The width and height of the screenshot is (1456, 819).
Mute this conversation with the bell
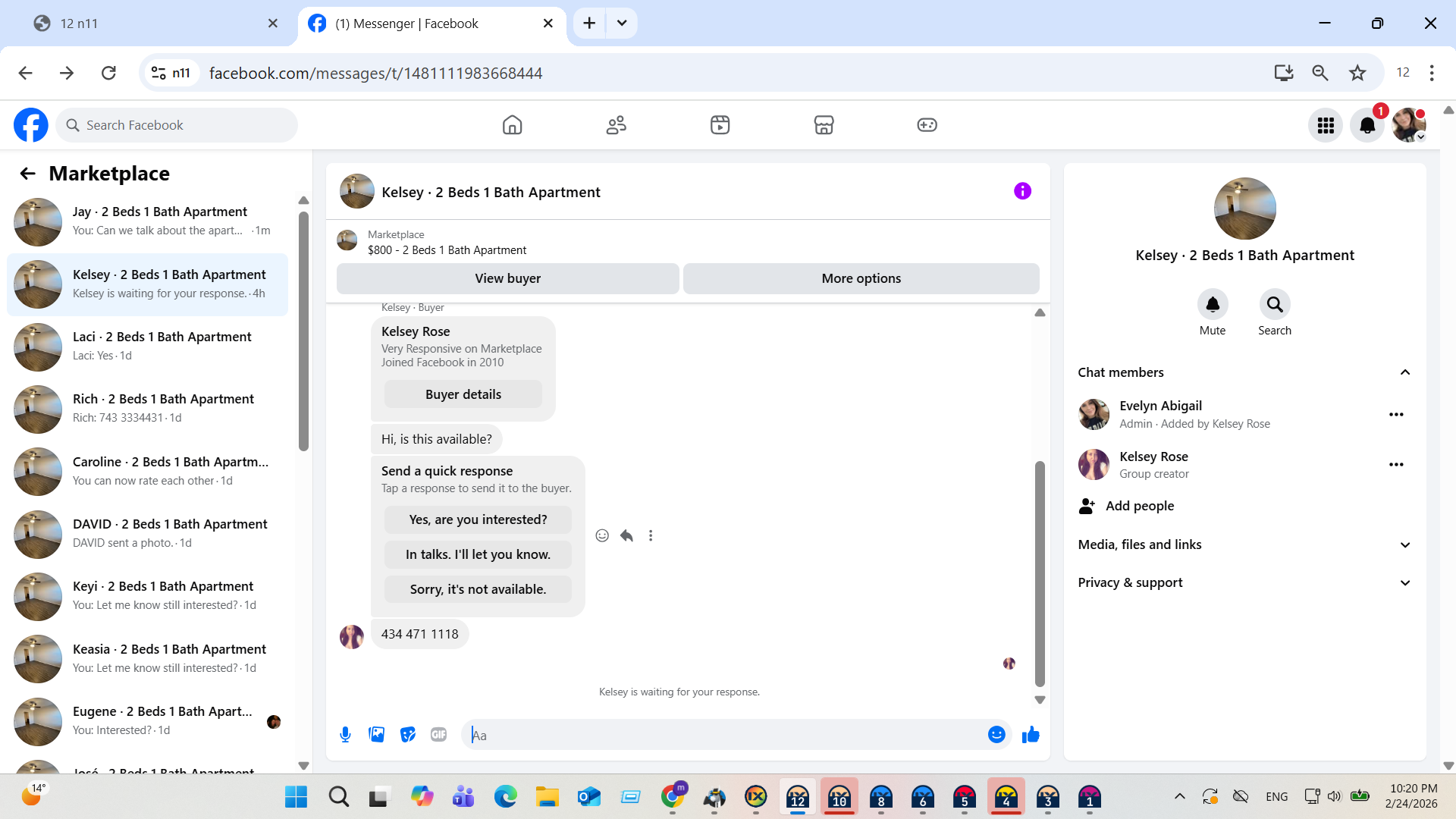(x=1212, y=305)
